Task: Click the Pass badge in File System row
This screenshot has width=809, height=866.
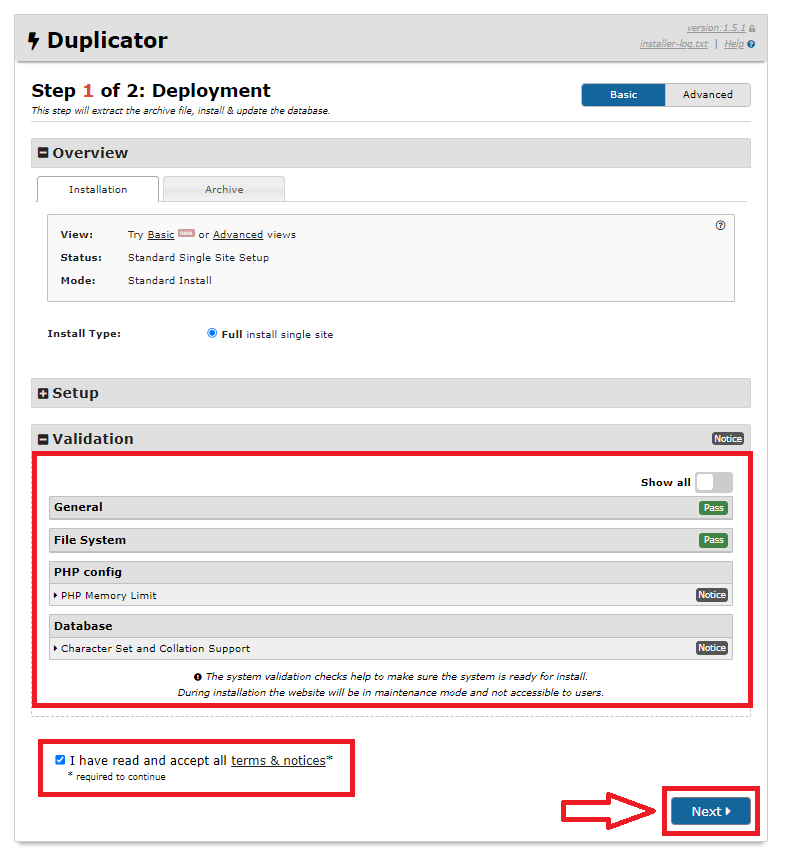Action: tap(713, 540)
